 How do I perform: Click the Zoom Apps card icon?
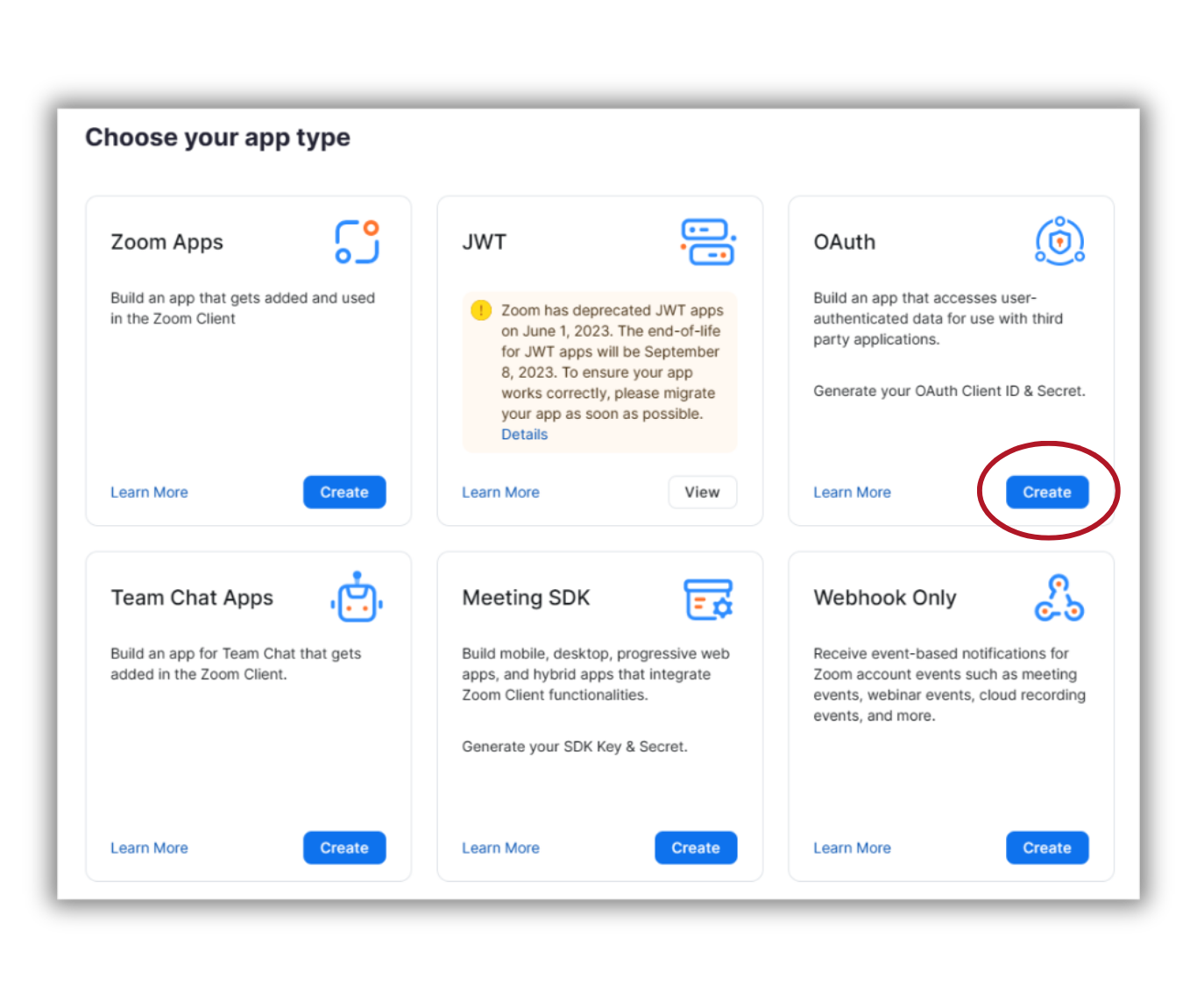click(x=357, y=242)
